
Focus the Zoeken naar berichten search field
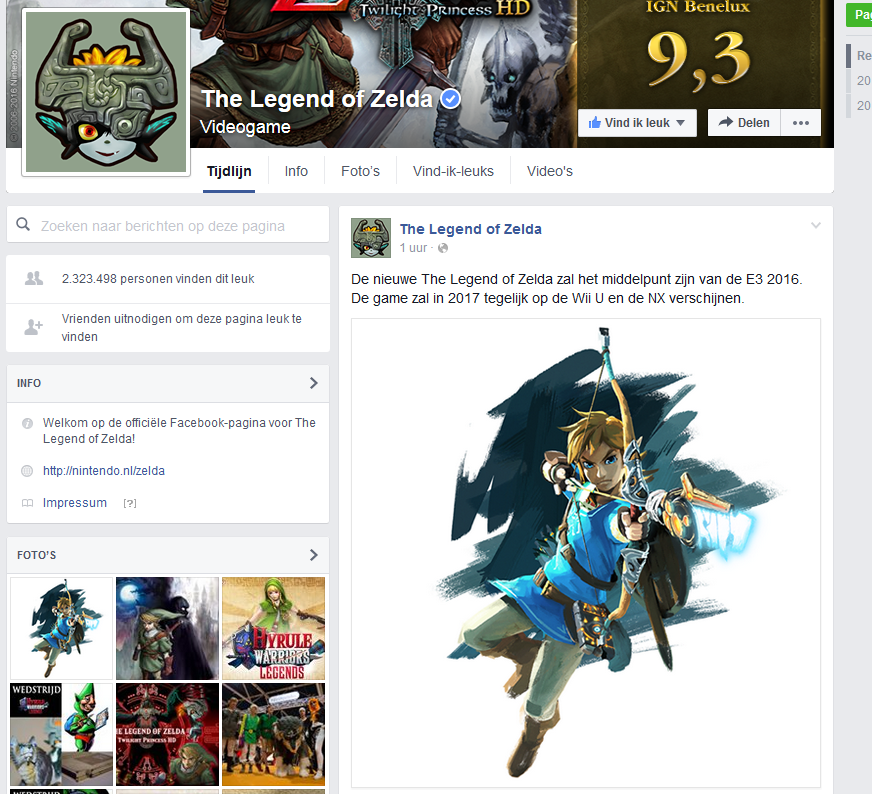pyautogui.click(x=167, y=225)
